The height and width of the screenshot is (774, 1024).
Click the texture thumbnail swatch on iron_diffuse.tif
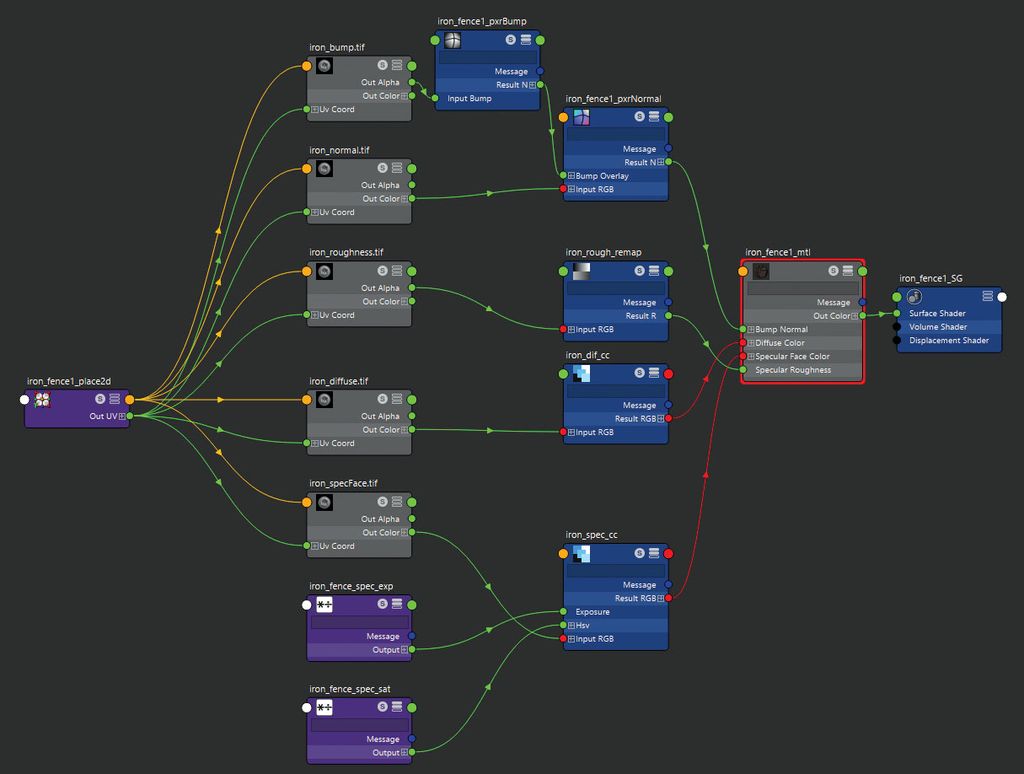tap(323, 398)
